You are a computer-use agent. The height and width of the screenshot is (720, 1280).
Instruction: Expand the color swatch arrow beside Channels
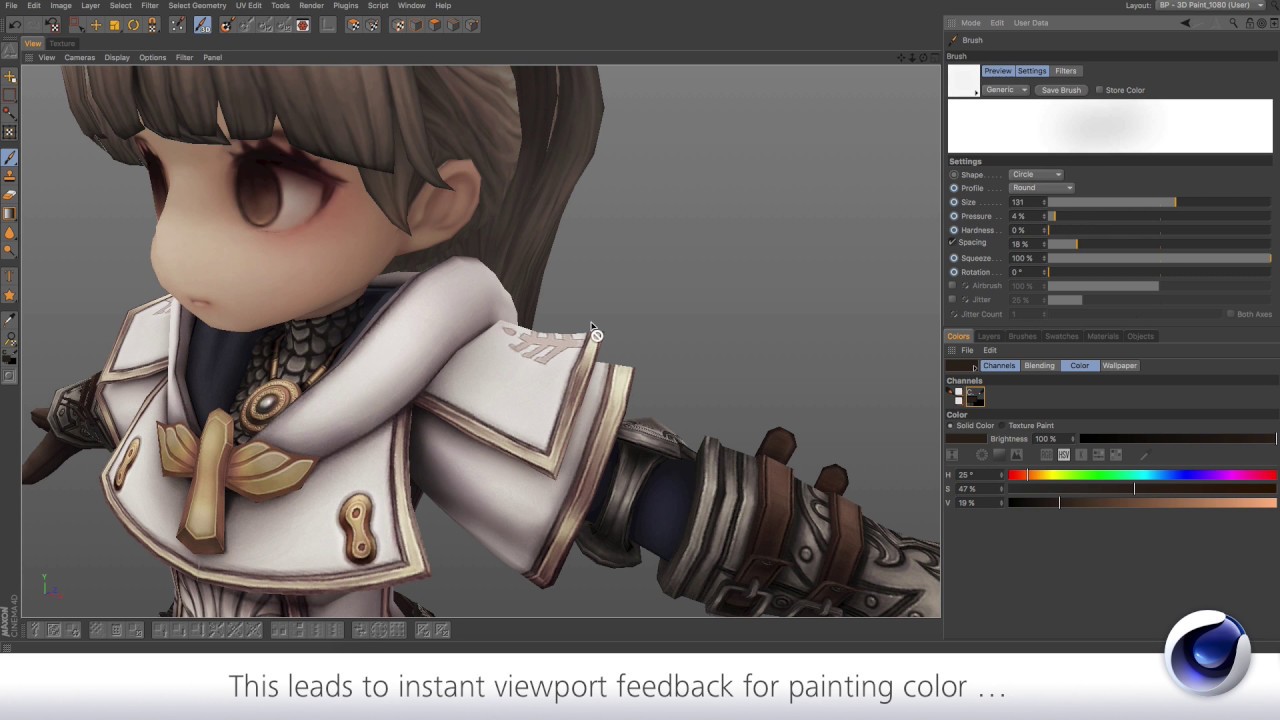click(974, 368)
